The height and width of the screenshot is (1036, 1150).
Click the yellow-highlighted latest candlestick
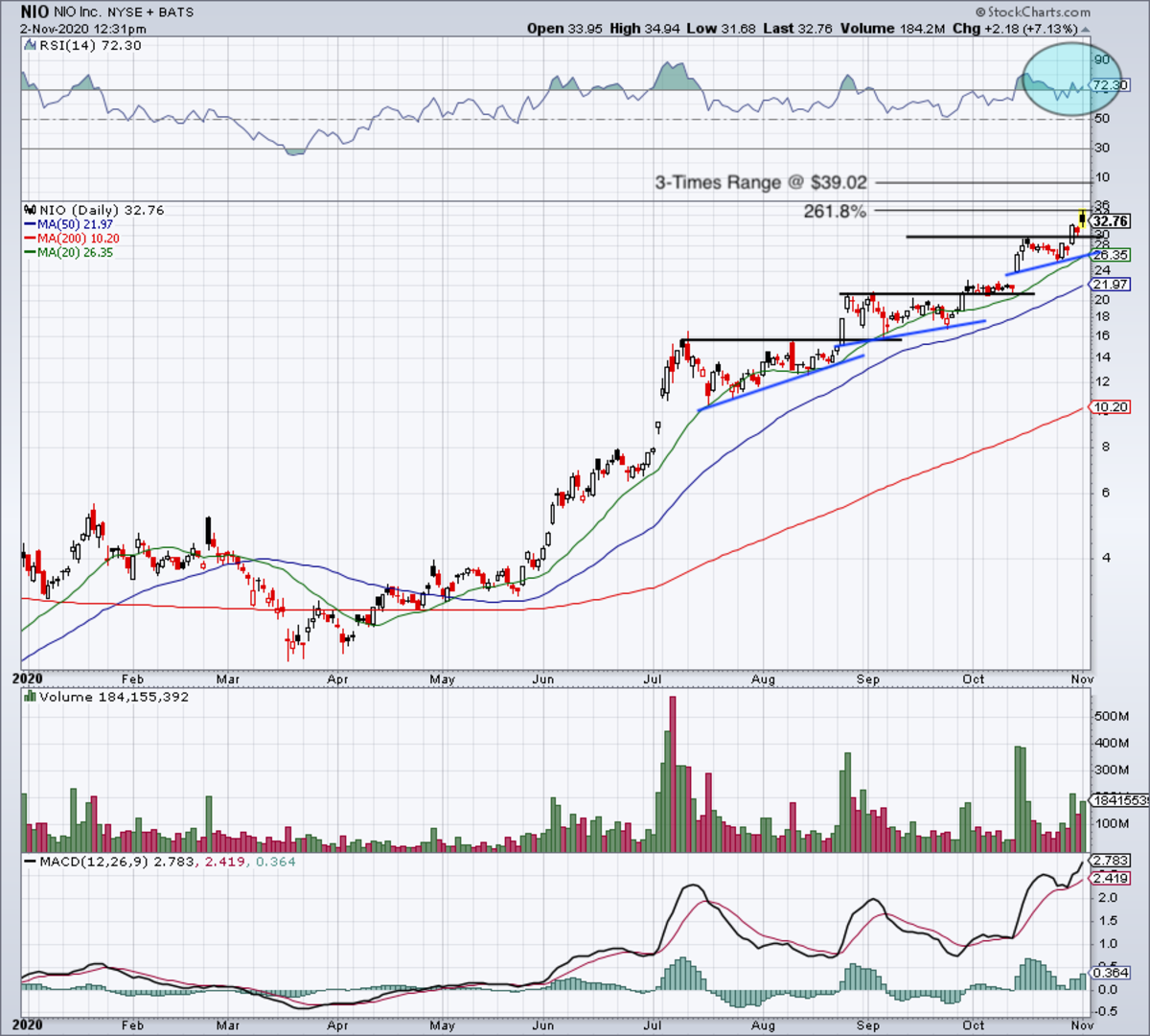(x=1082, y=219)
